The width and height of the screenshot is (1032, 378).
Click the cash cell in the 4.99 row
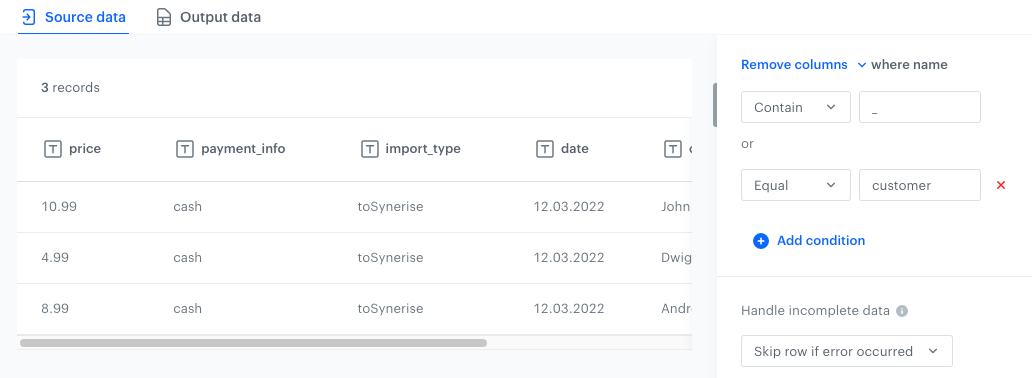(x=188, y=257)
